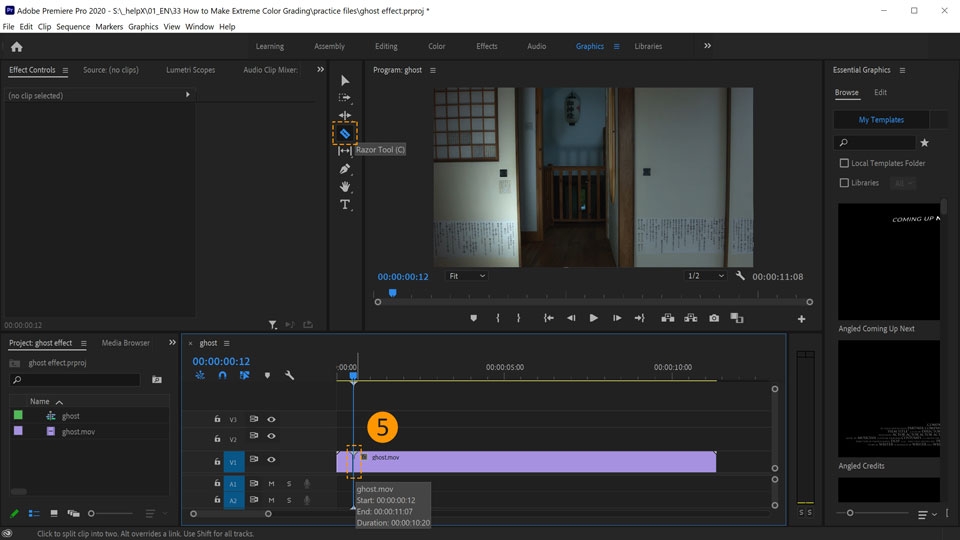
Task: Click the My Templates button
Action: (x=881, y=119)
